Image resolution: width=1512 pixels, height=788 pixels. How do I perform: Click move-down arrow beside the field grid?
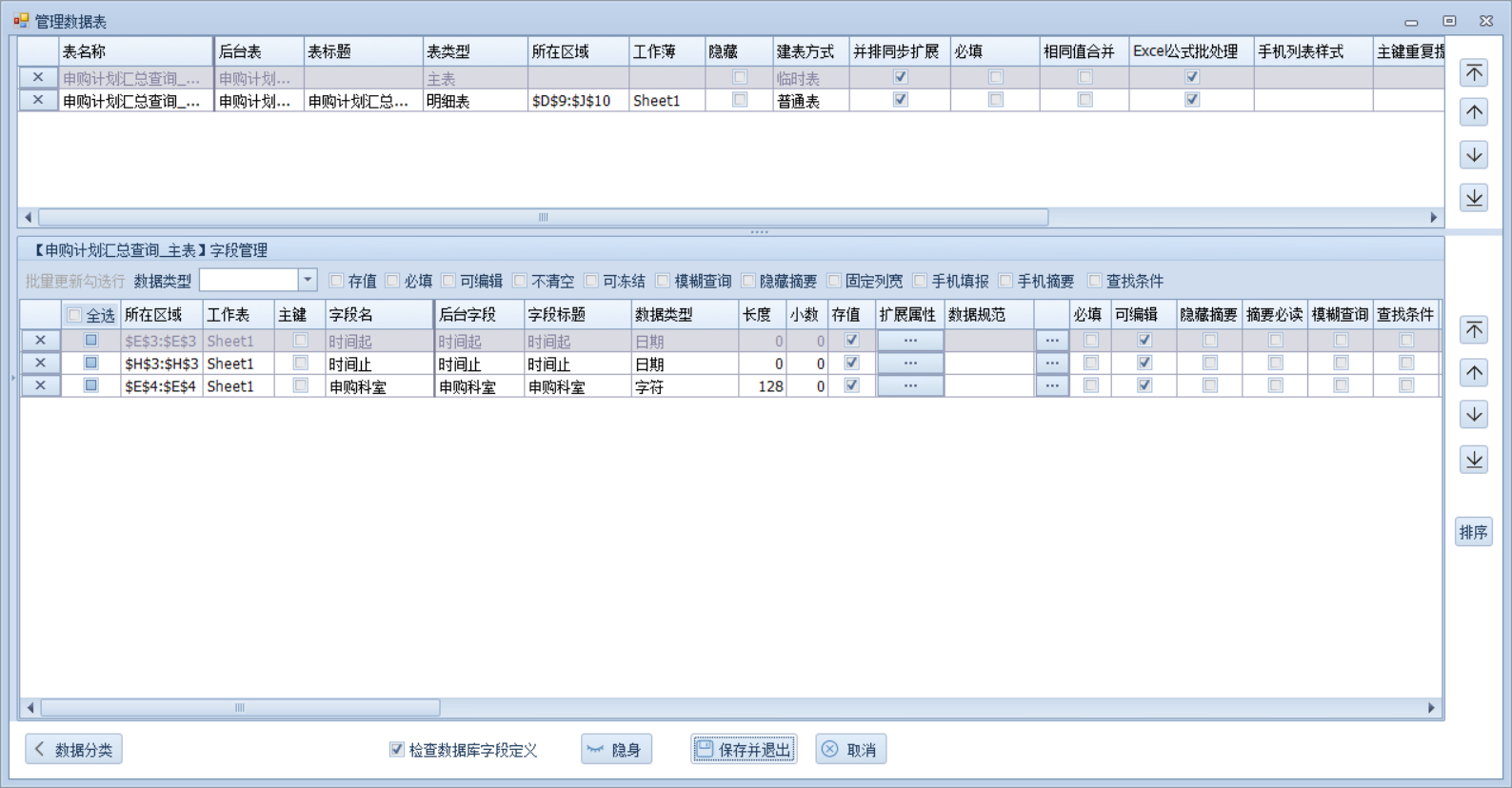tap(1474, 415)
